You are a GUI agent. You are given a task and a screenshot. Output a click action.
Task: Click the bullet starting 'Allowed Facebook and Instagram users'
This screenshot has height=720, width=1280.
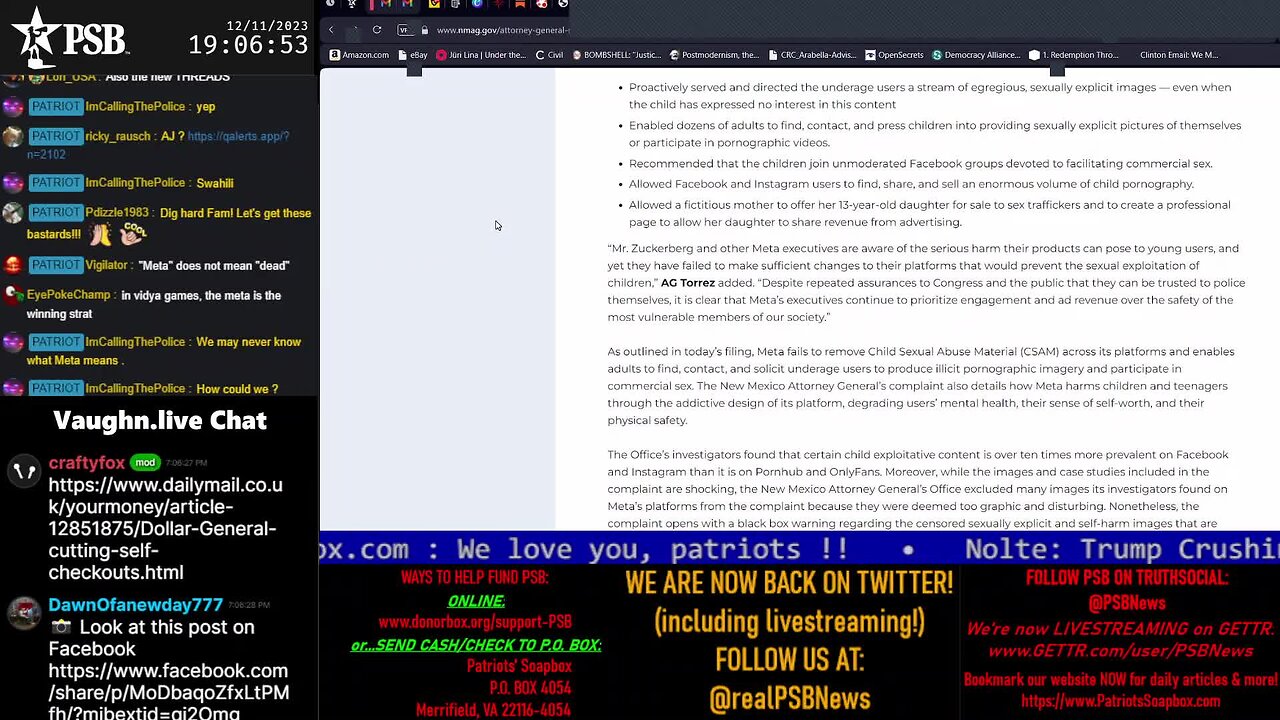911,184
